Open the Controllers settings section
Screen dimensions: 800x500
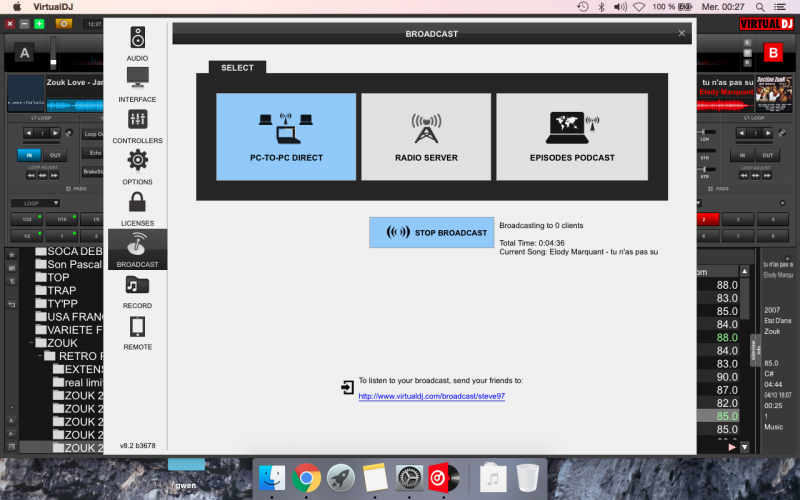click(137, 127)
